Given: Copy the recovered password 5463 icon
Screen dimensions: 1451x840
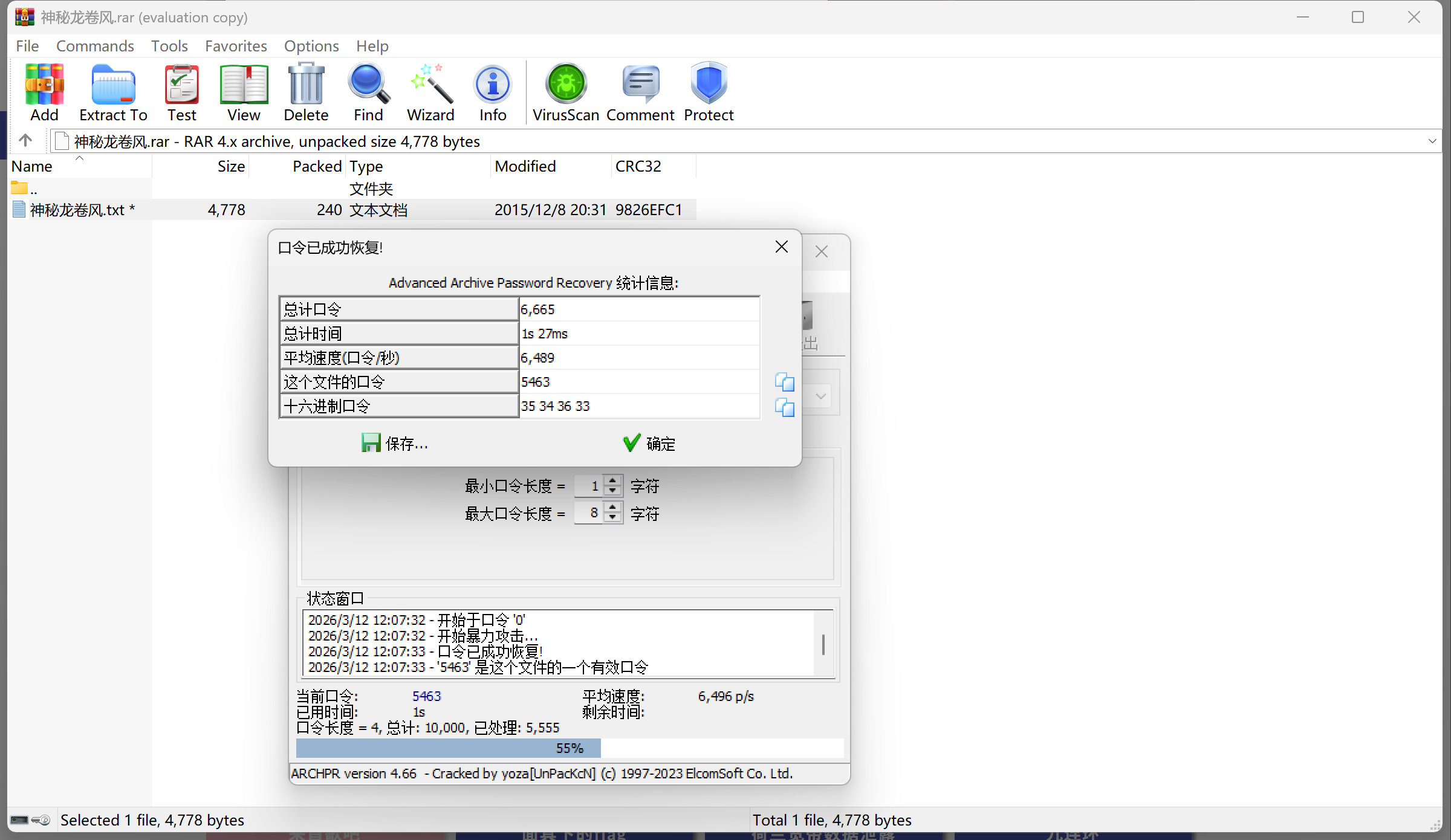Looking at the screenshot, I should 785,382.
